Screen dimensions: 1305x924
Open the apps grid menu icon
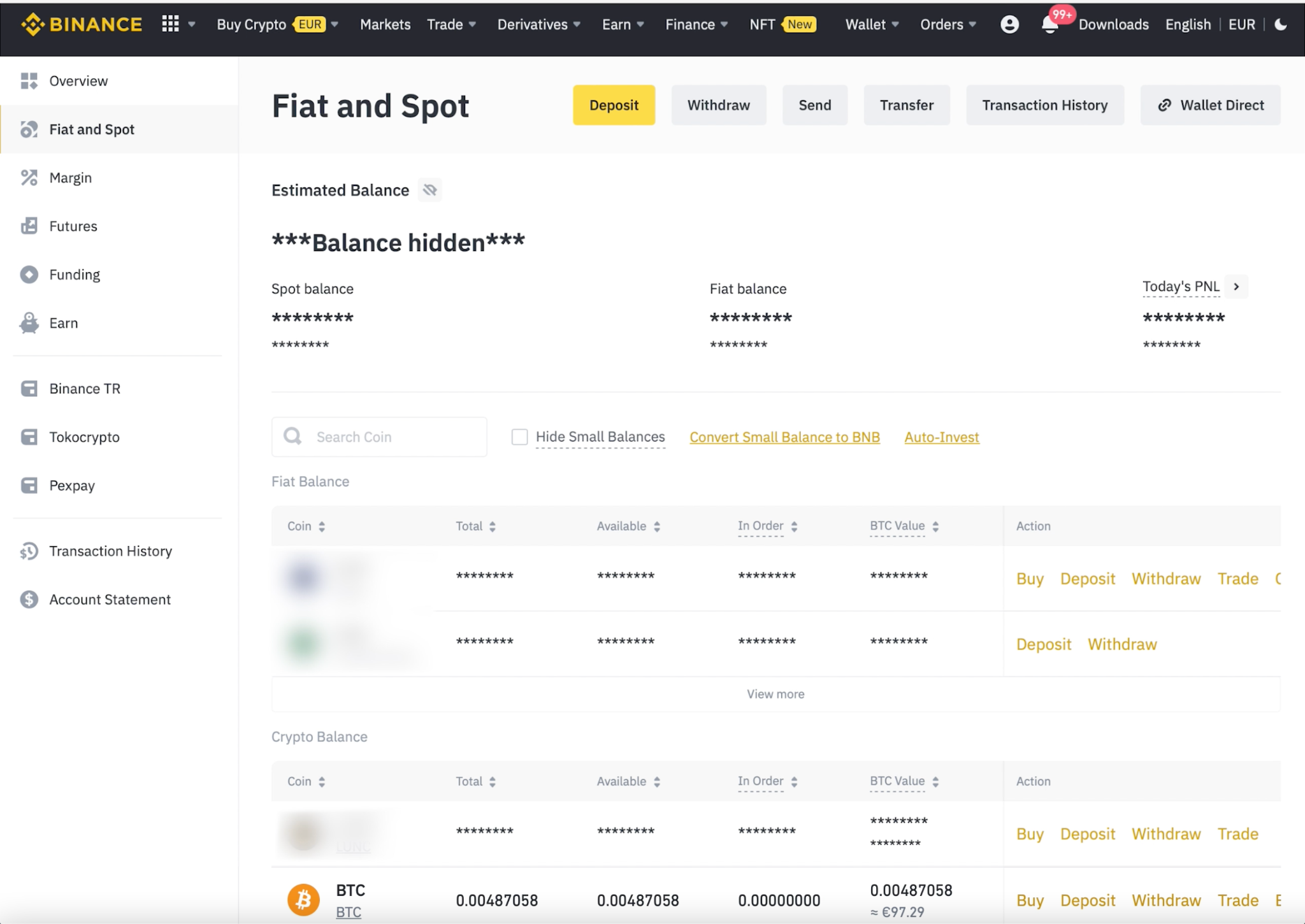click(x=170, y=24)
